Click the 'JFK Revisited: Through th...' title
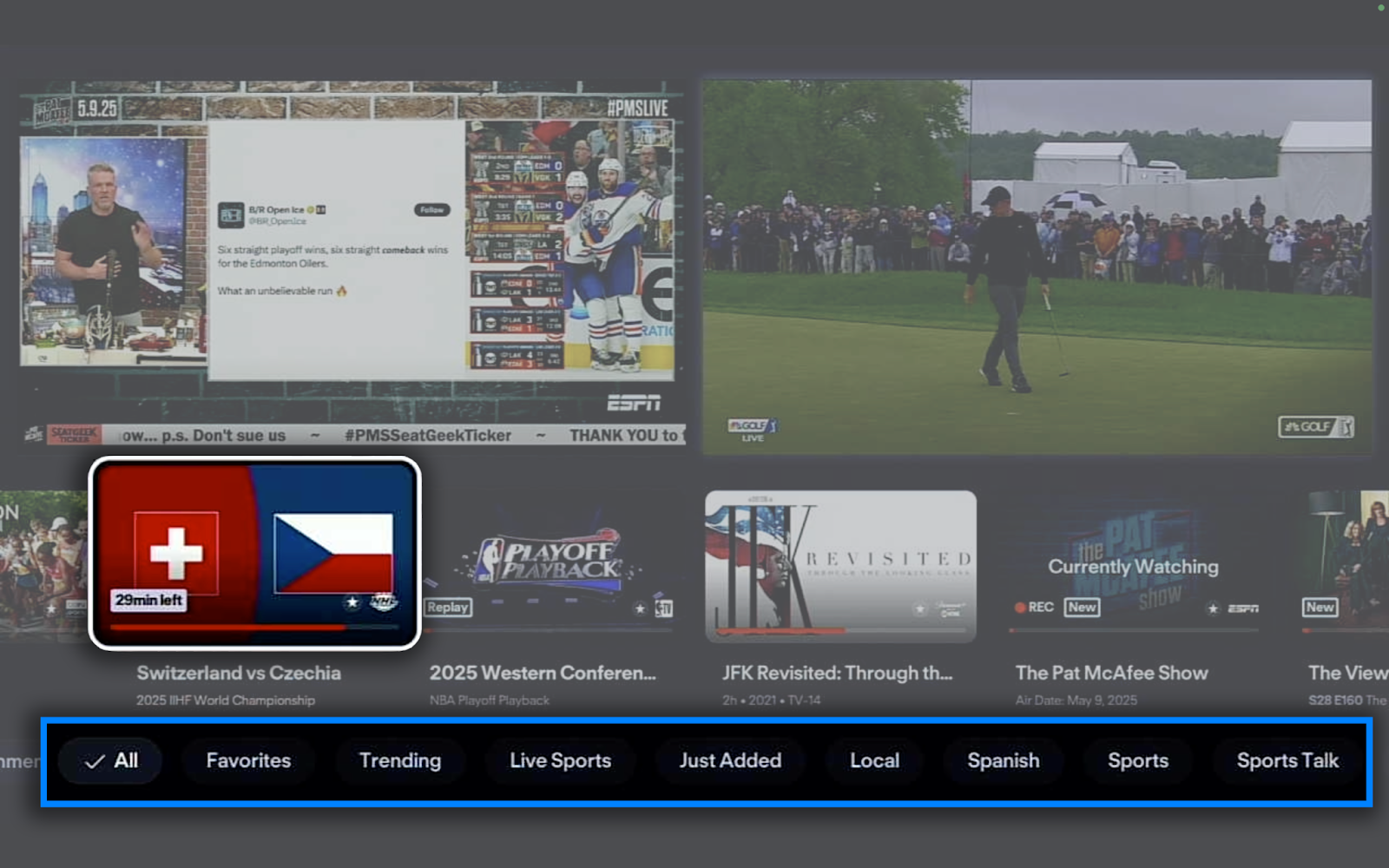The height and width of the screenshot is (868, 1389). 838,673
